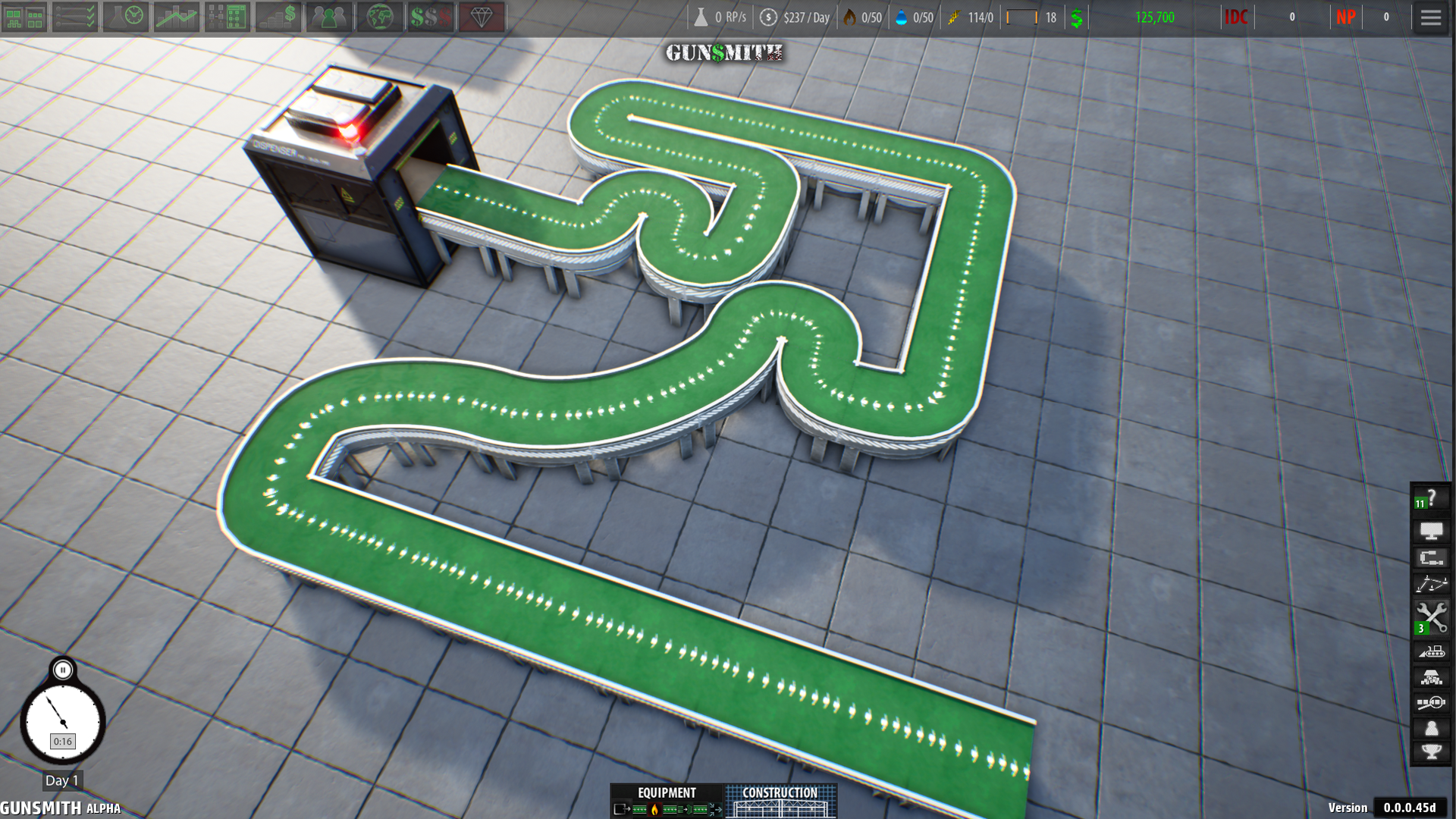Open the research flask and clock panel
This screenshot has height=819, width=1456.
[126, 17]
